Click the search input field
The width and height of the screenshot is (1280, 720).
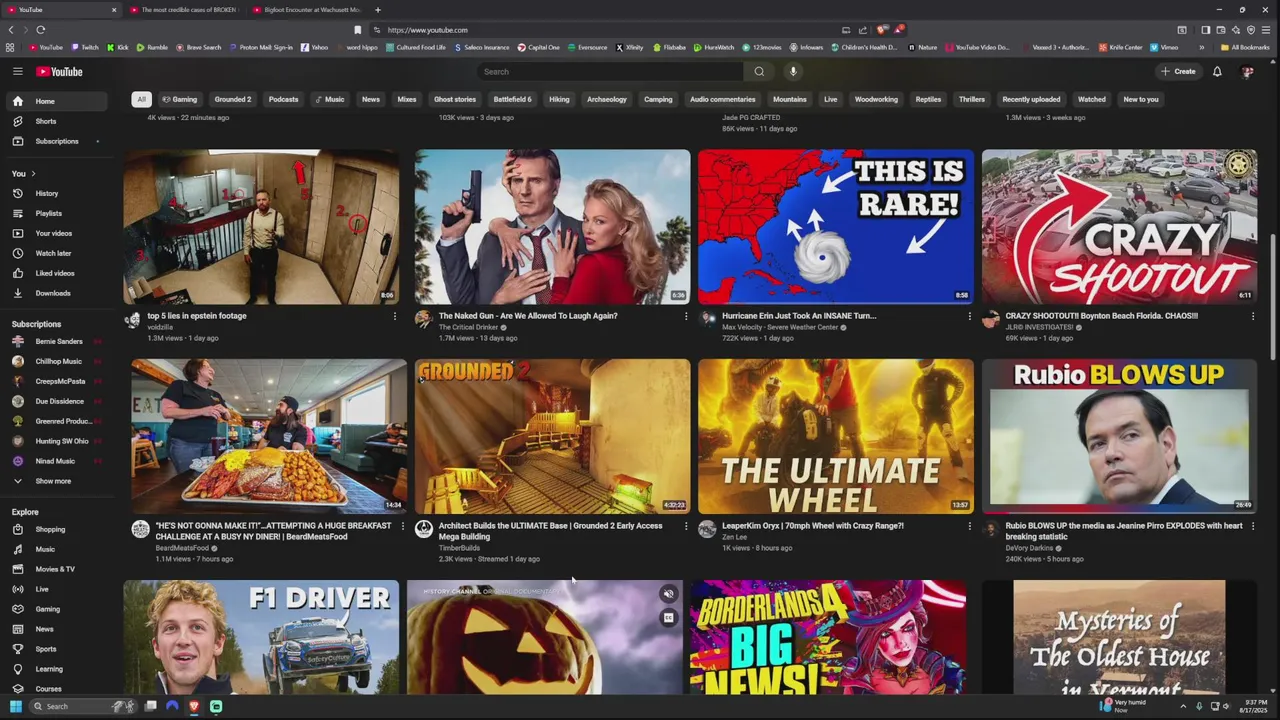coord(610,71)
